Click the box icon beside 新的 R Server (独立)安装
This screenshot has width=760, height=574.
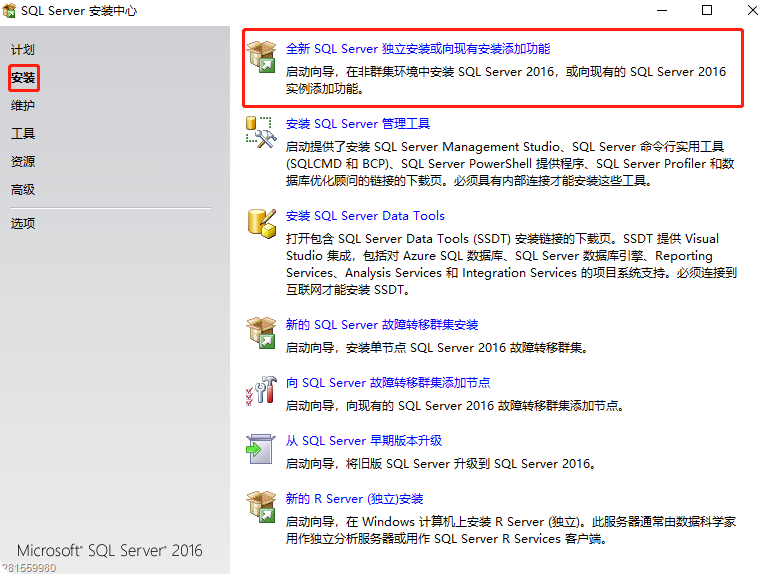[x=261, y=507]
